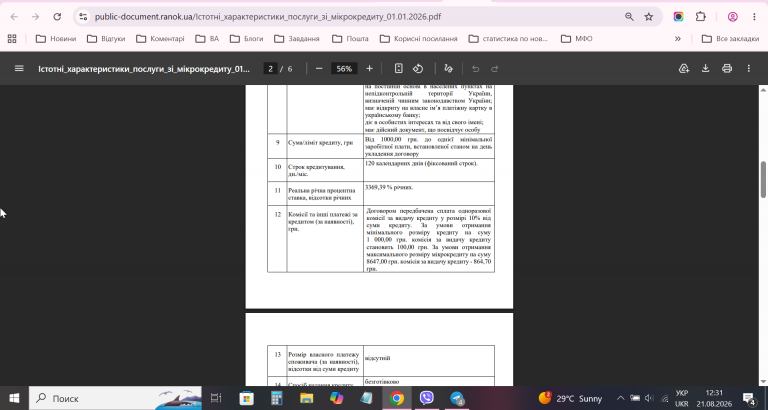Open the Завдання bookmarks folder
This screenshot has width=768, height=410.
297,39
